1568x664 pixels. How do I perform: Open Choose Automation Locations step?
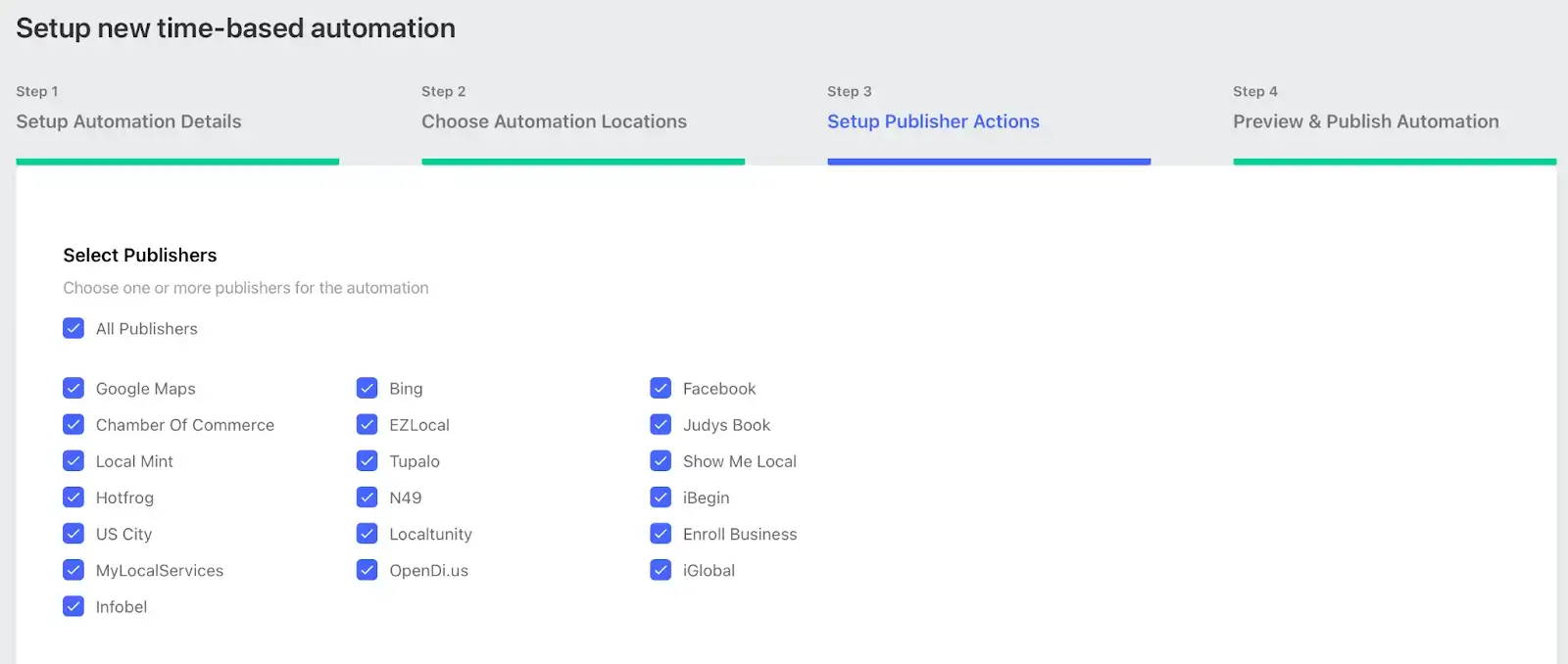[554, 121]
